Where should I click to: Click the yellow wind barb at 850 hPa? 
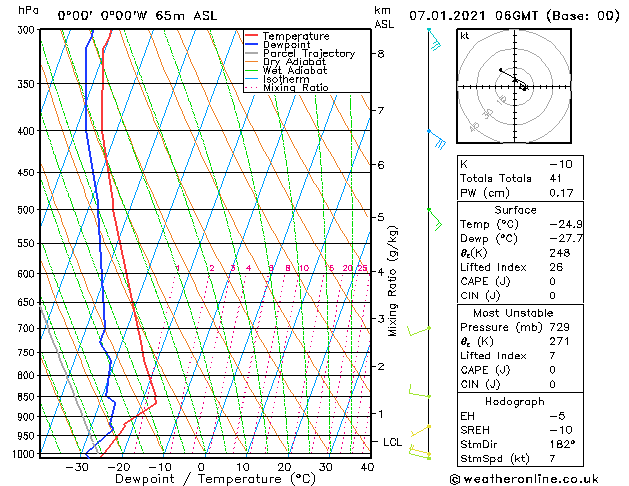click(x=418, y=393)
